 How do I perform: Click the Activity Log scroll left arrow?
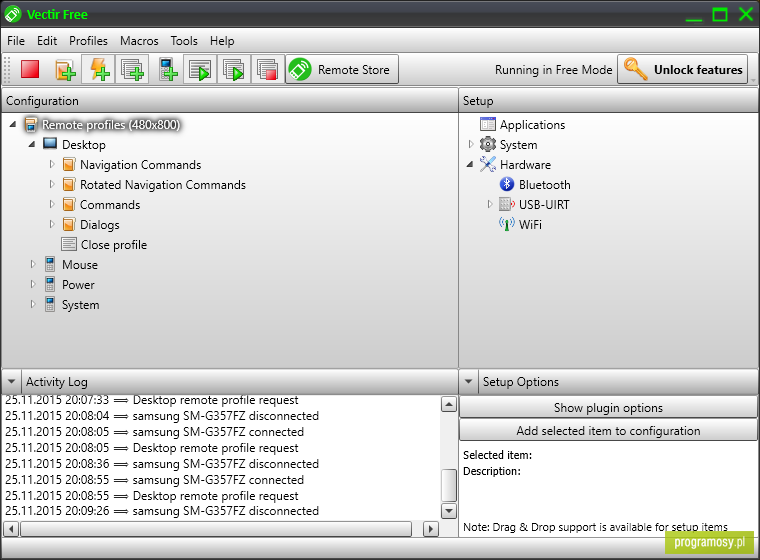tap(11, 528)
